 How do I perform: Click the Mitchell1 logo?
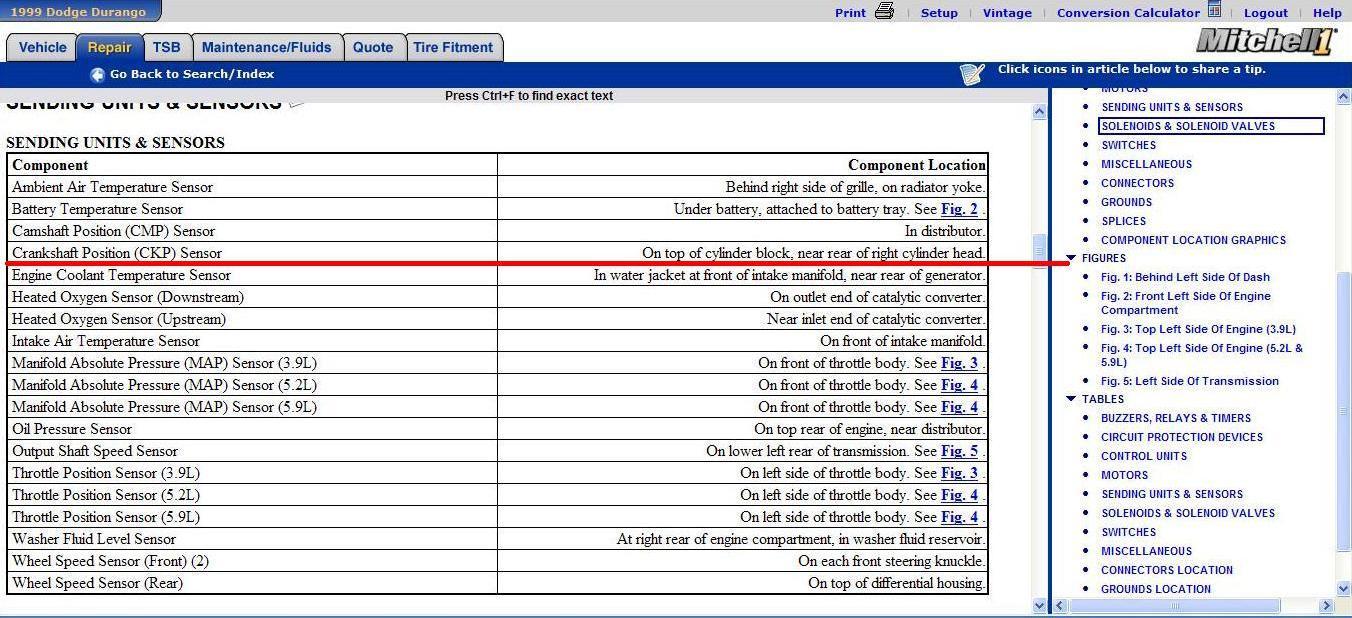click(1266, 42)
